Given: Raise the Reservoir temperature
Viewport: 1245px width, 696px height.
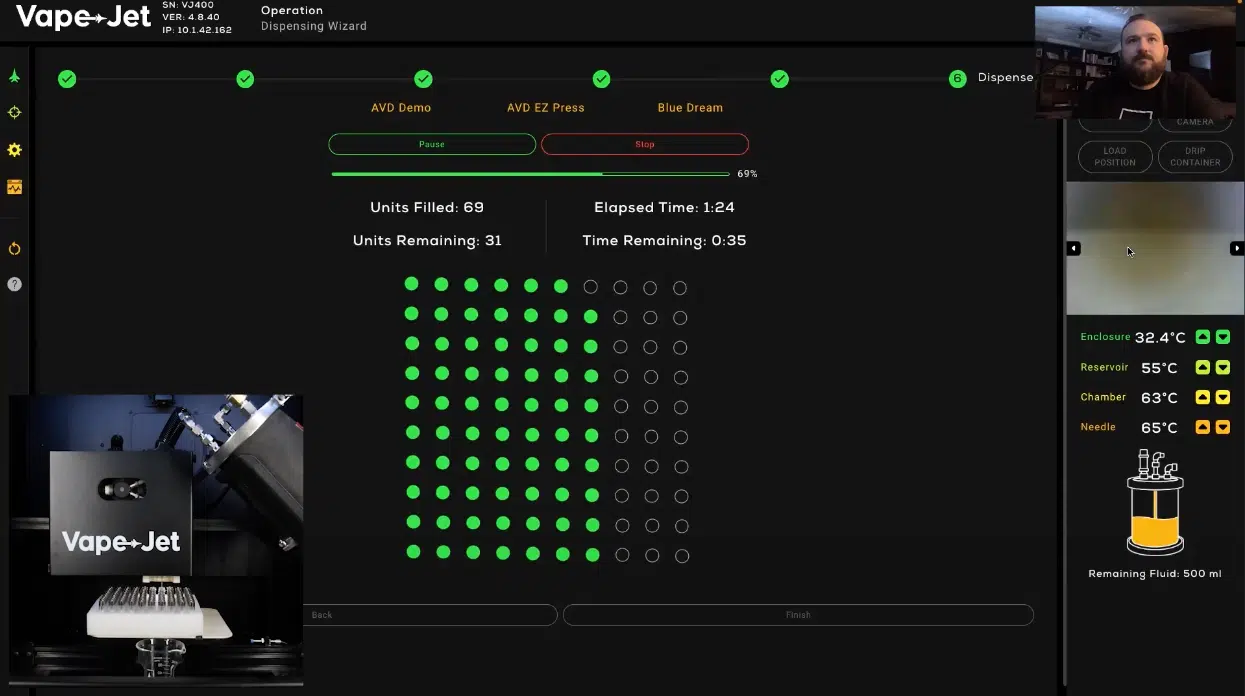Looking at the screenshot, I should click(1203, 367).
